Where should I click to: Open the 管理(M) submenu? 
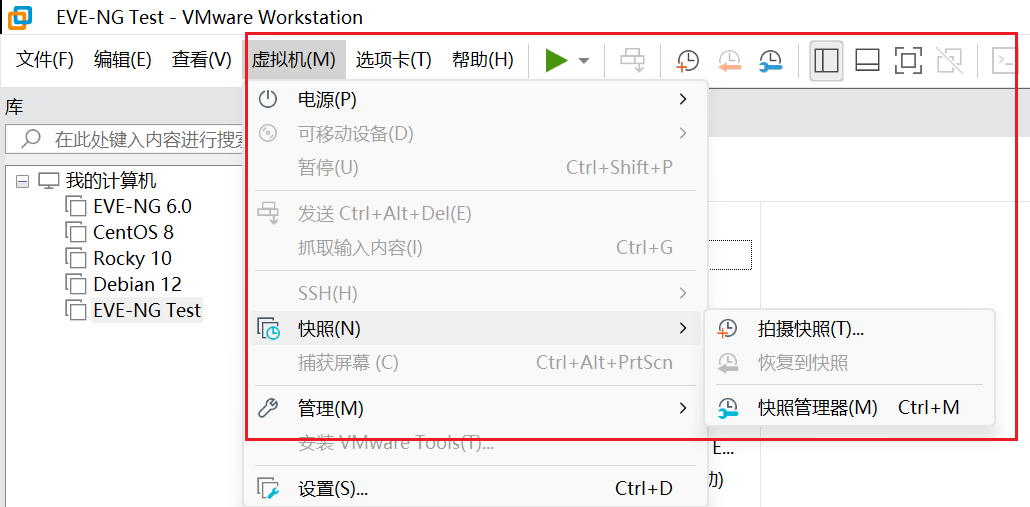point(475,408)
